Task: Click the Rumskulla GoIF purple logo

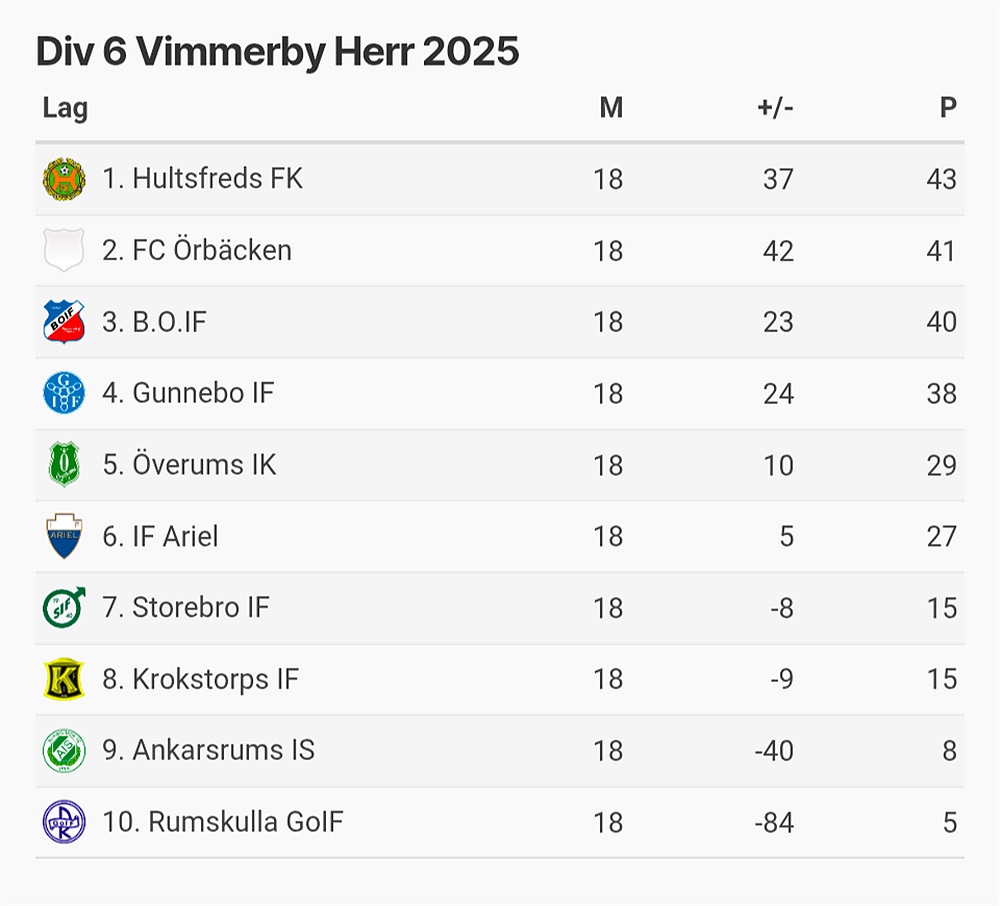Action: click(x=64, y=822)
